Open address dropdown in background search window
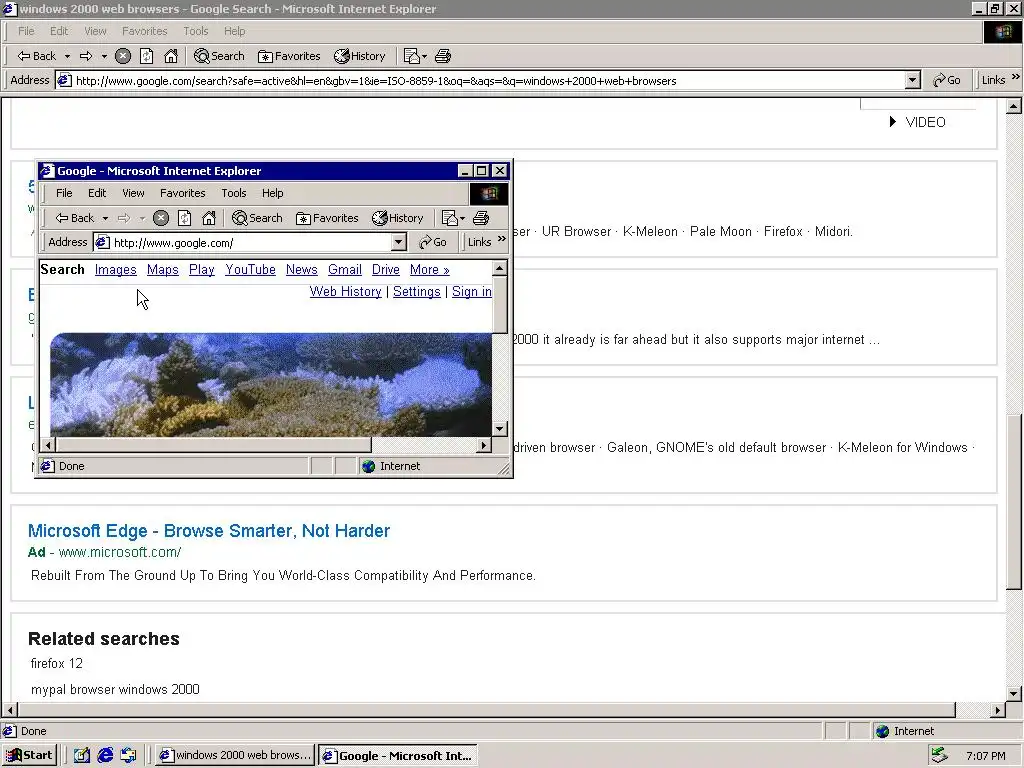The image size is (1024, 768). coord(913,80)
